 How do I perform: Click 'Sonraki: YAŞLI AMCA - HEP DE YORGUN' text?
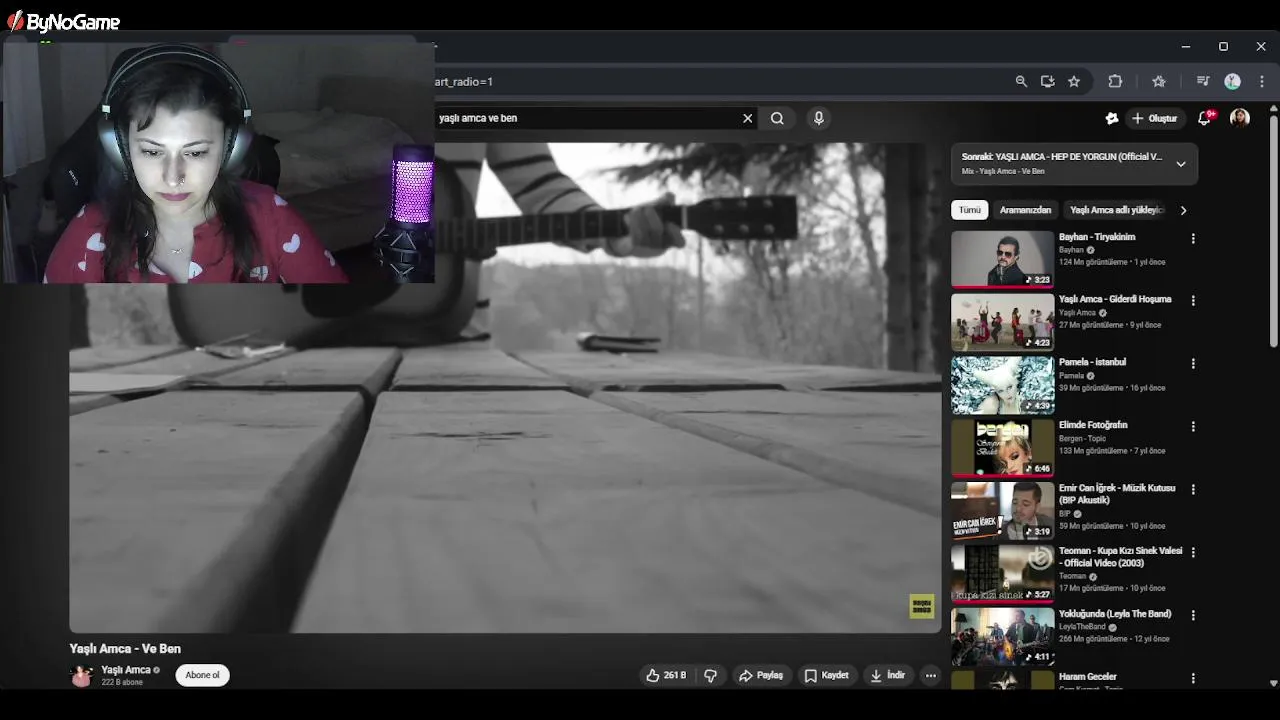tap(1062, 157)
